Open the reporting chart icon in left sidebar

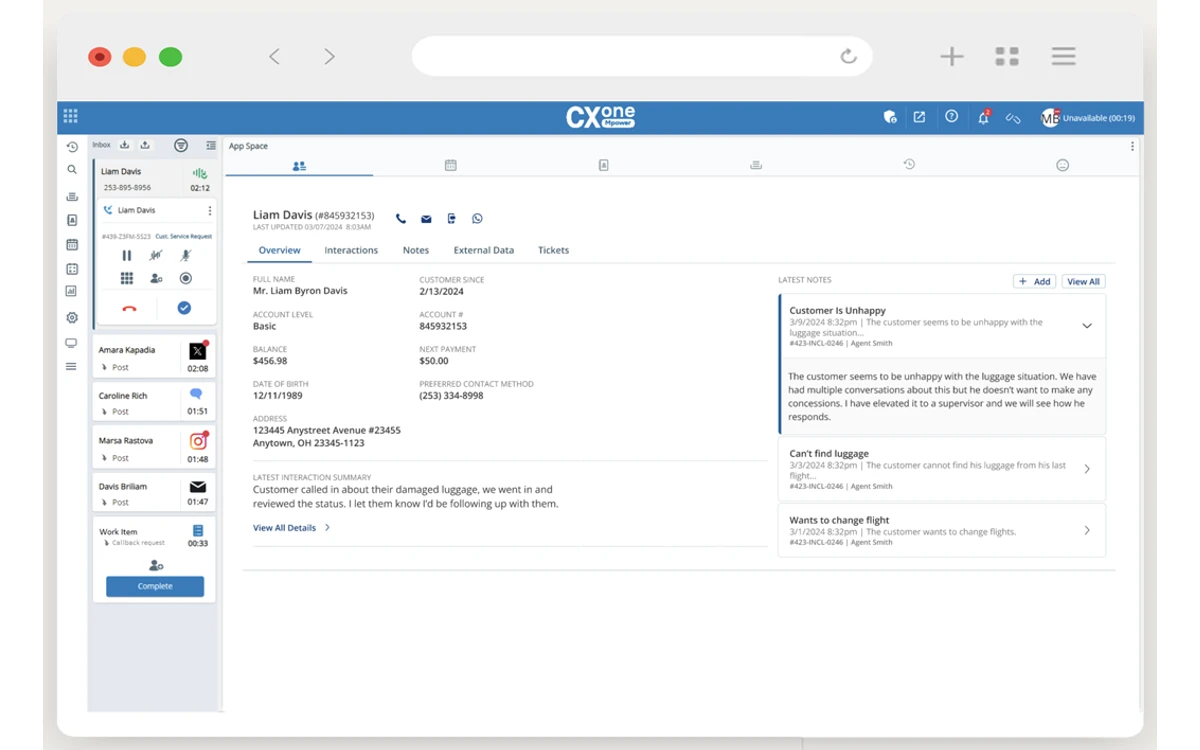72,292
